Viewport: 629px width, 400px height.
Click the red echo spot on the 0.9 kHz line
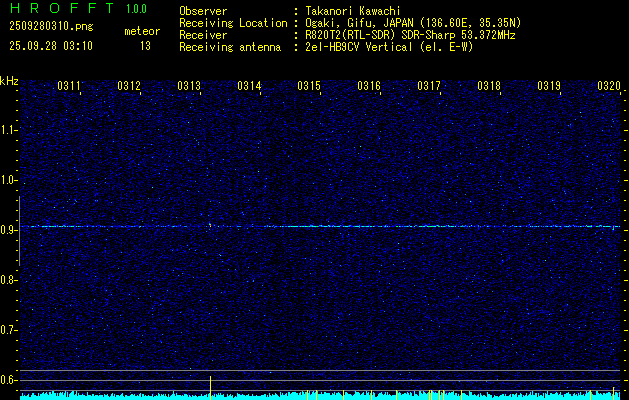pyautogui.click(x=210, y=225)
